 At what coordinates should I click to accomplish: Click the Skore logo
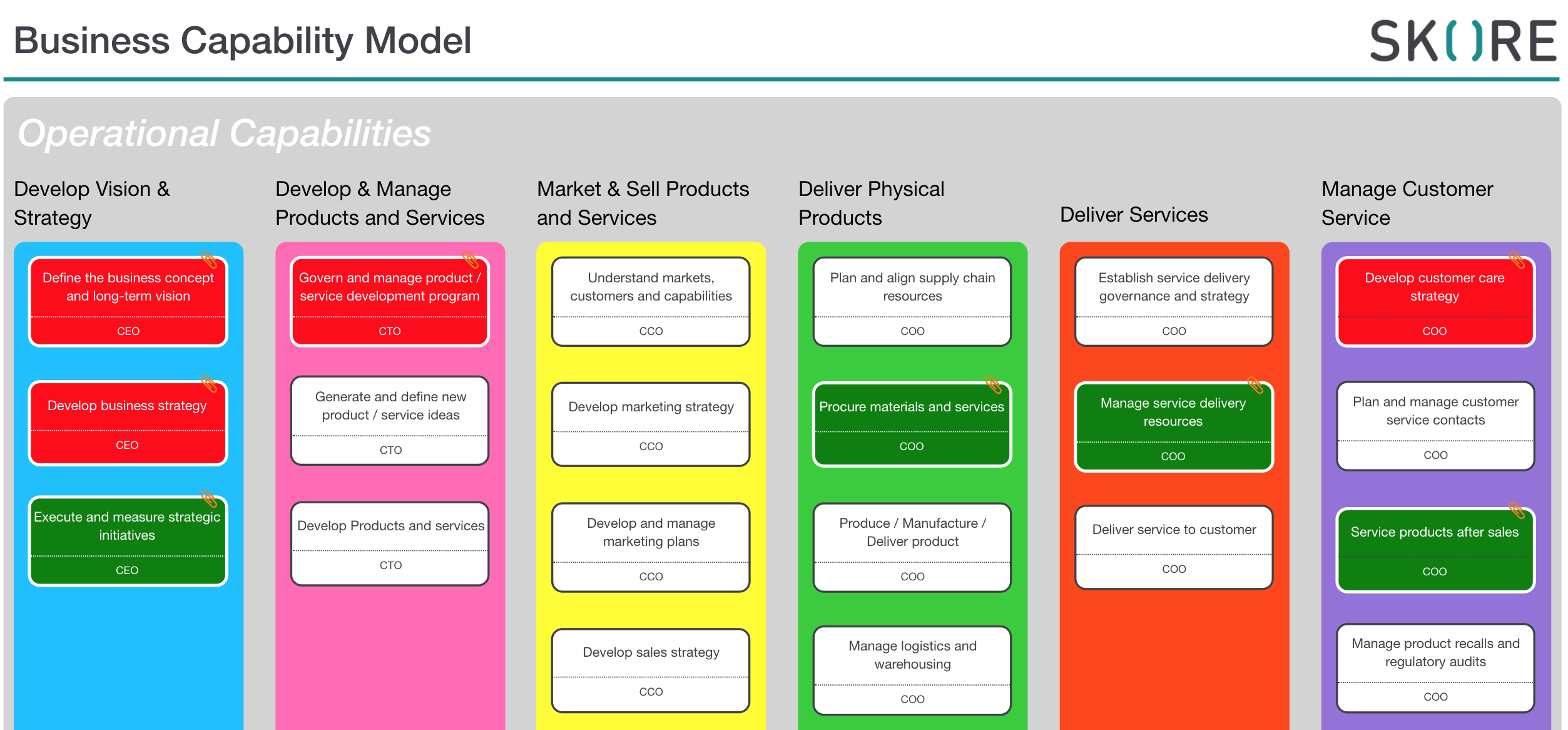(x=1463, y=41)
